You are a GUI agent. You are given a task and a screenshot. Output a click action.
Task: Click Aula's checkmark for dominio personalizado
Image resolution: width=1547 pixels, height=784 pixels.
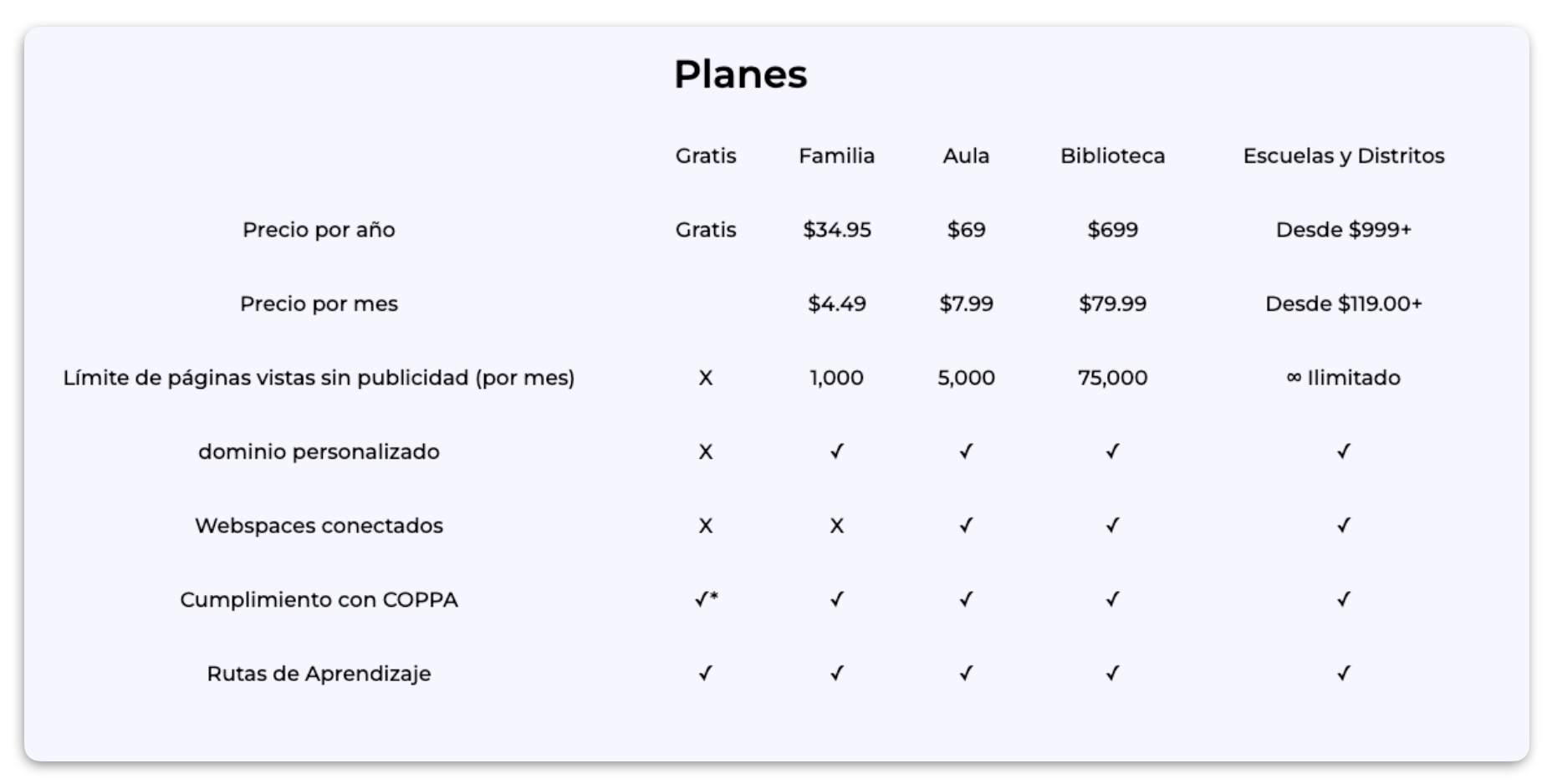click(x=966, y=452)
